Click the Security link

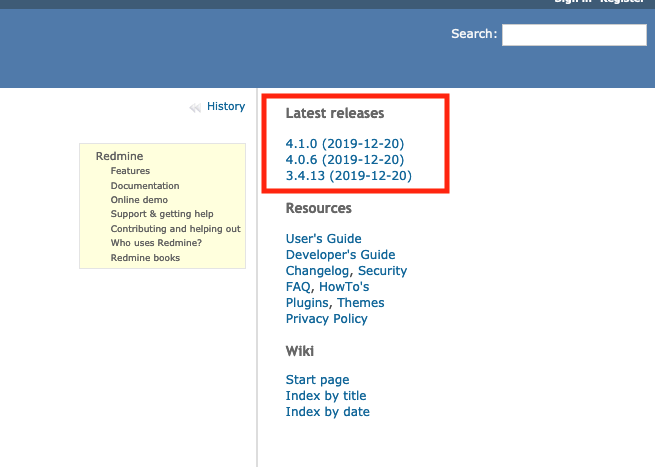pyautogui.click(x=382, y=271)
